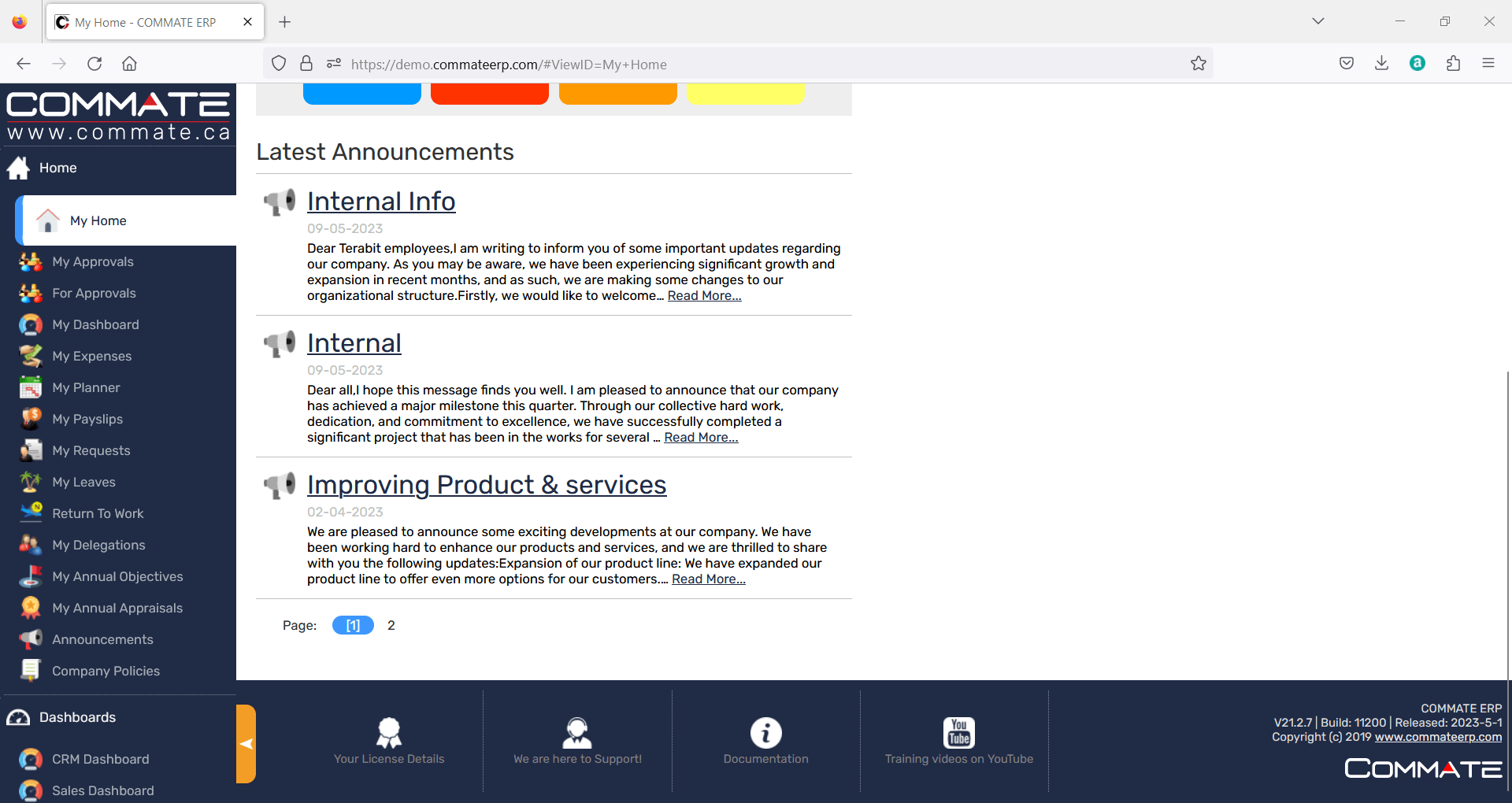Click the We are here to Support icon
This screenshot has height=803, width=1512.
coord(577,732)
